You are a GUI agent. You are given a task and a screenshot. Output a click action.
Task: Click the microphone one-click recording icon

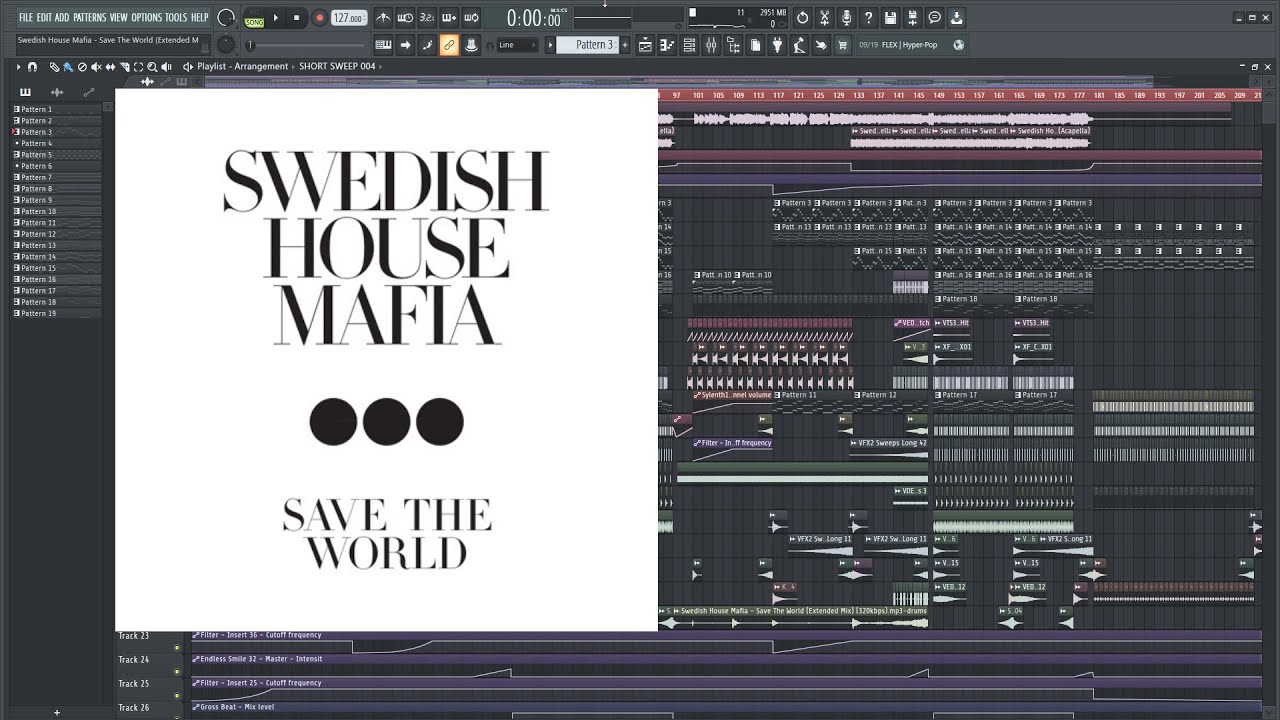pos(846,18)
